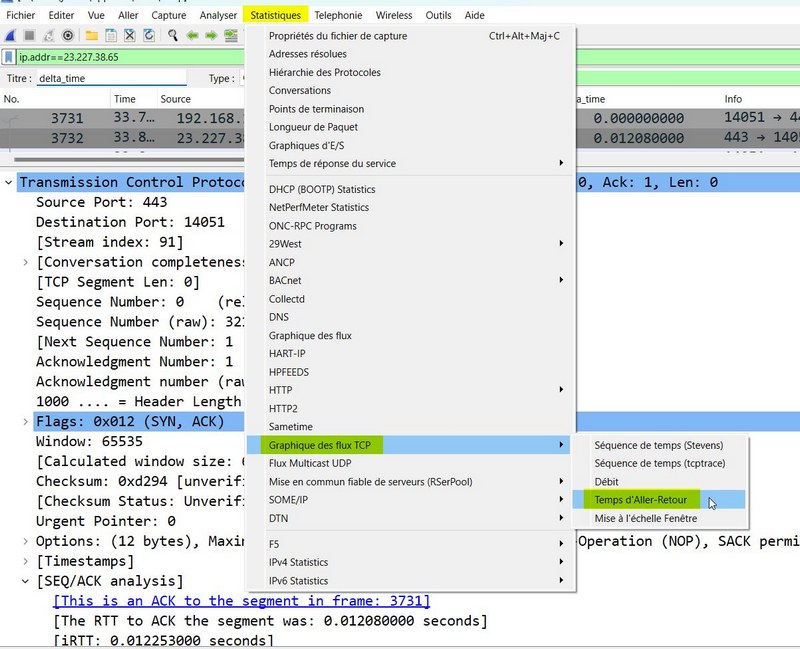Screen dimensions: 800x649
Task: Open the find packet magnifier icon
Action: coord(174,36)
